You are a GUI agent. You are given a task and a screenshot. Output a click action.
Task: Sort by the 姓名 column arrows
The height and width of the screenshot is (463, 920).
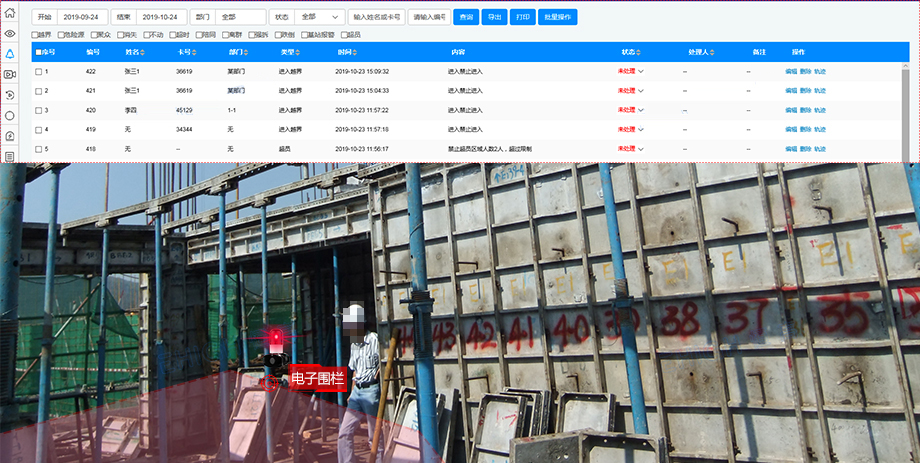pos(143,52)
